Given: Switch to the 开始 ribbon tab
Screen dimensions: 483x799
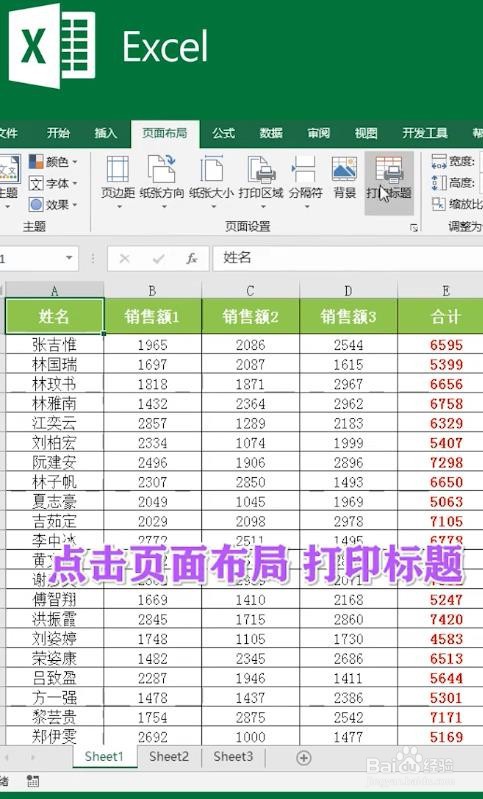Looking at the screenshot, I should coord(58,133).
